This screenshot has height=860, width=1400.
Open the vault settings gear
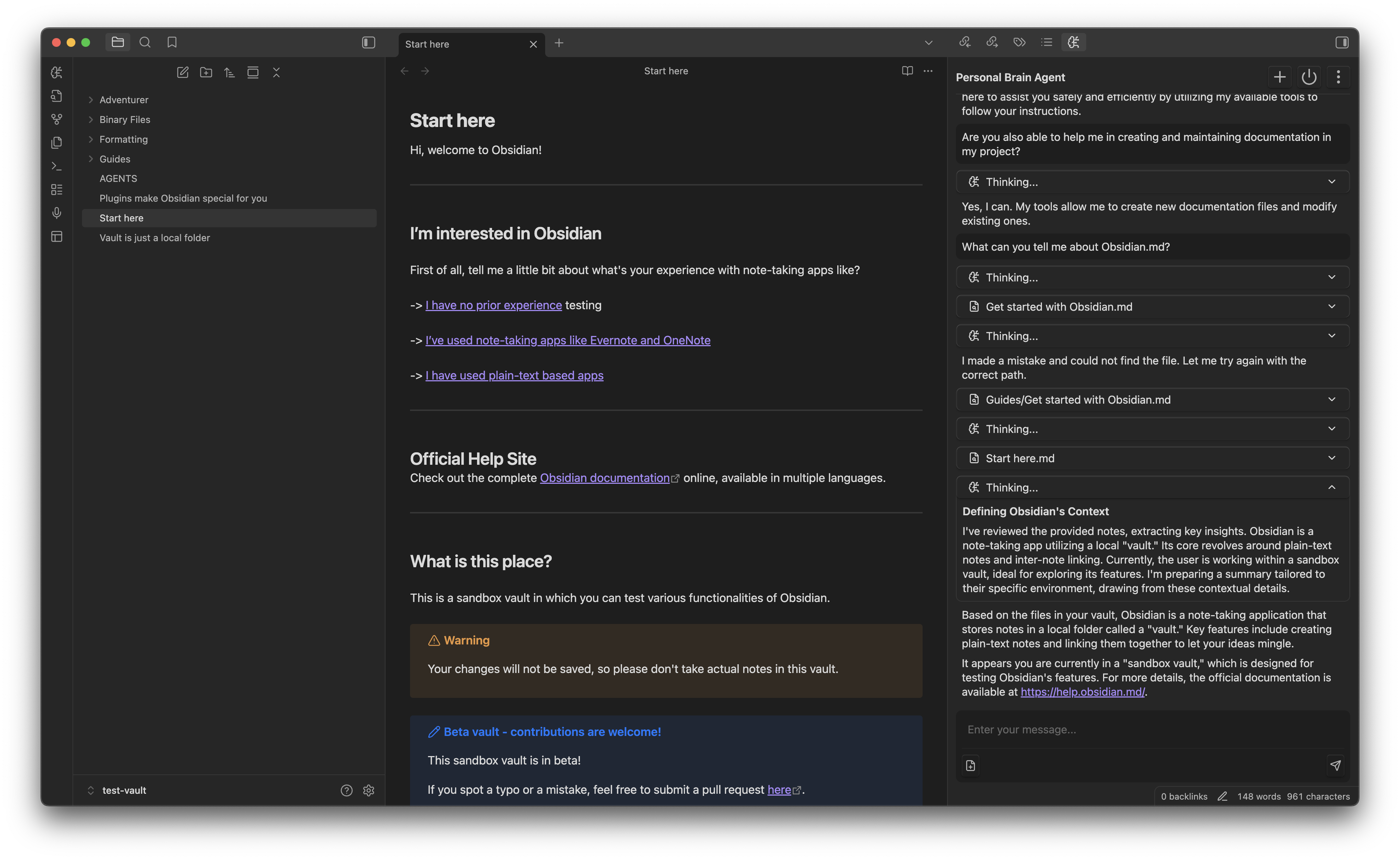[x=369, y=790]
